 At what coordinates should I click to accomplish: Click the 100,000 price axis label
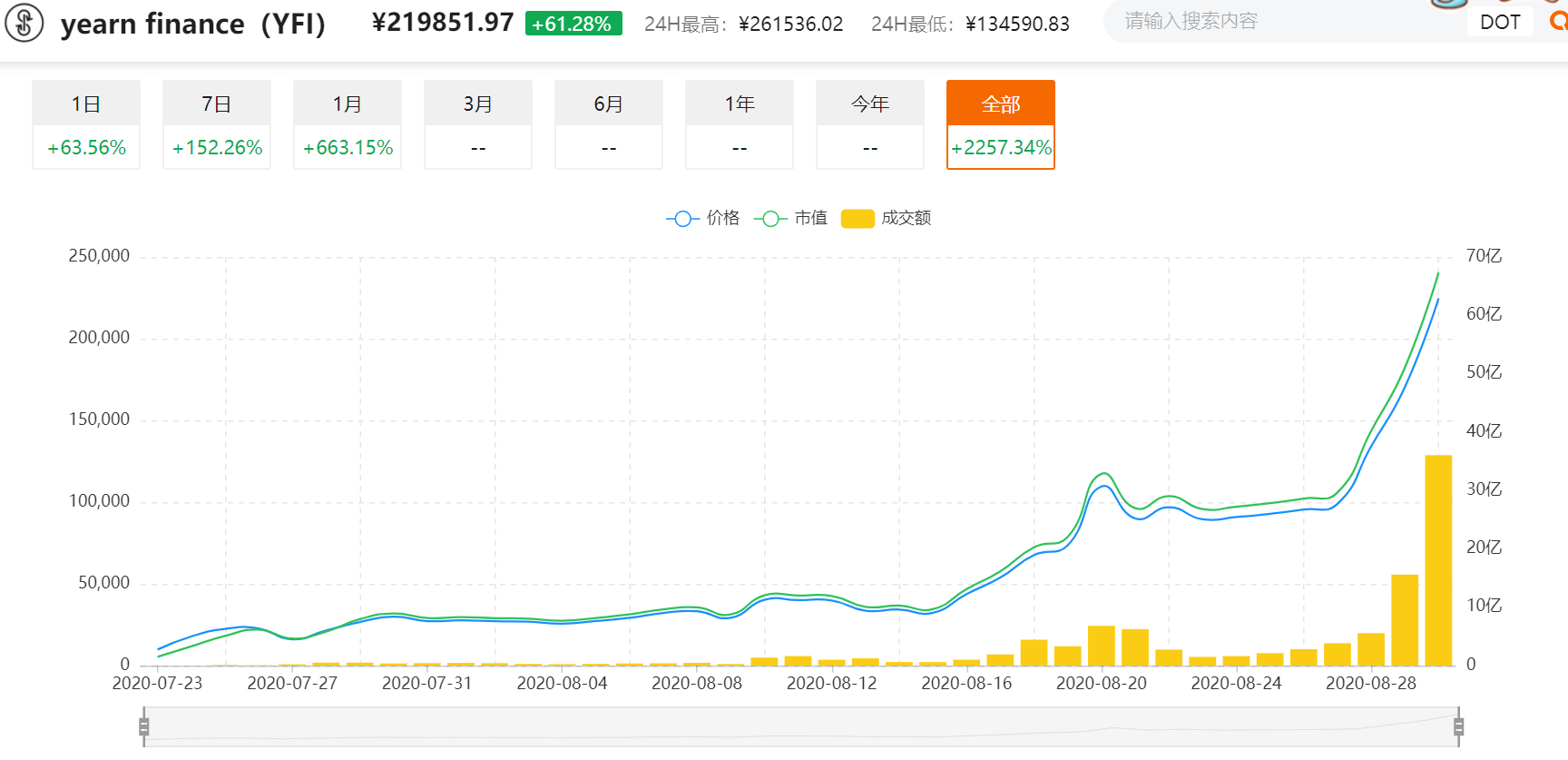pos(99,501)
